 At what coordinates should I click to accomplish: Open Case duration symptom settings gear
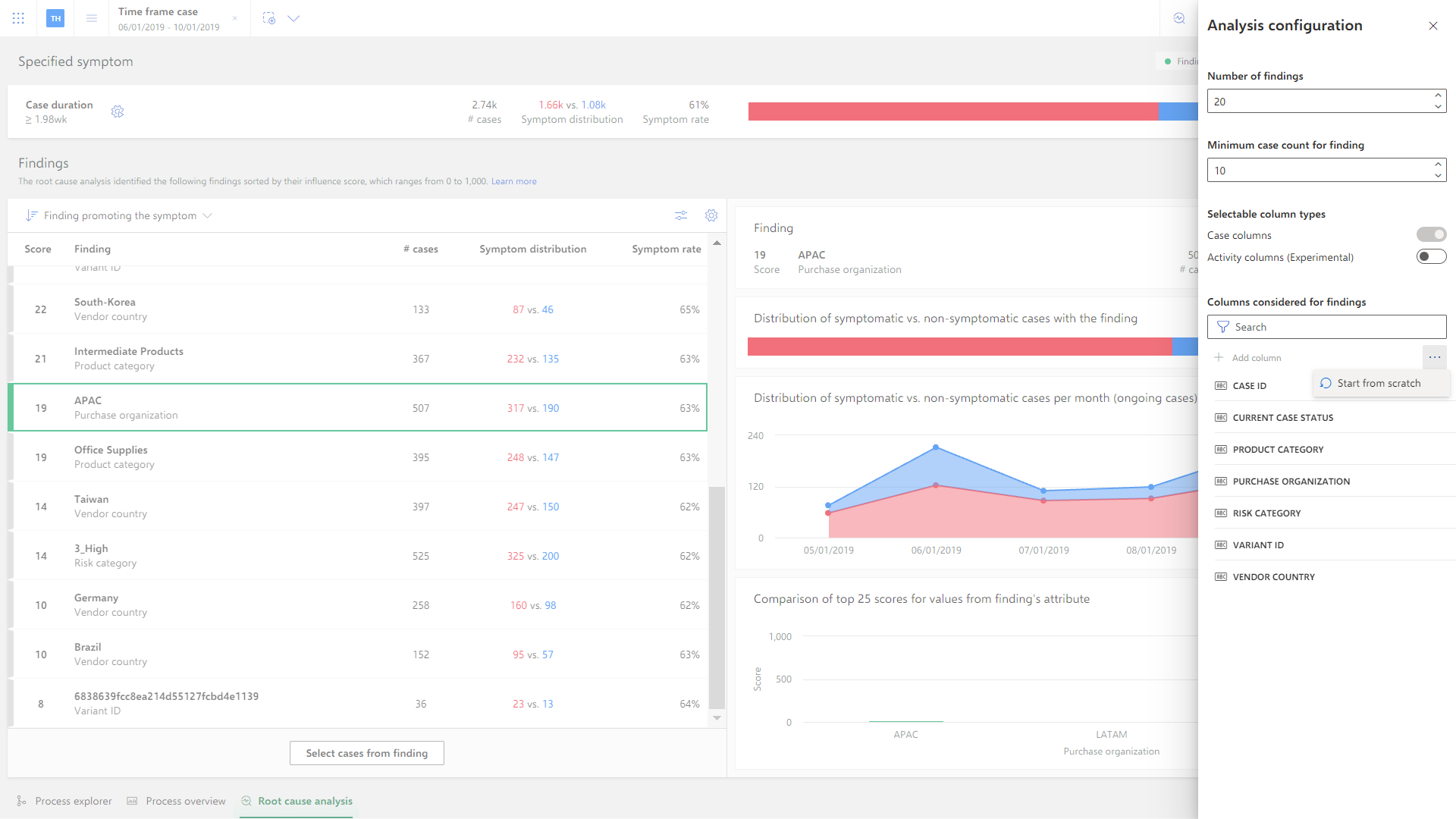pos(118,111)
